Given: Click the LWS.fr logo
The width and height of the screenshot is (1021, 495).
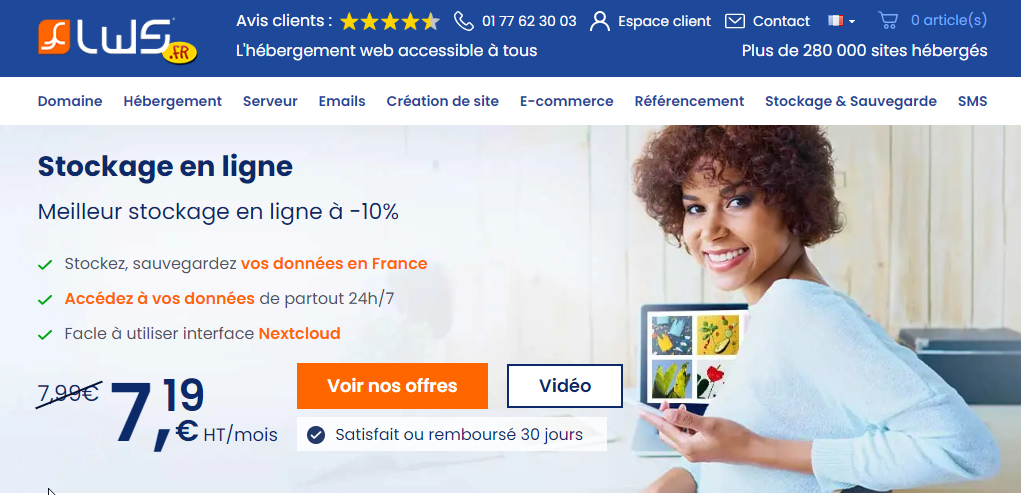Looking at the screenshot, I should tap(118, 40).
